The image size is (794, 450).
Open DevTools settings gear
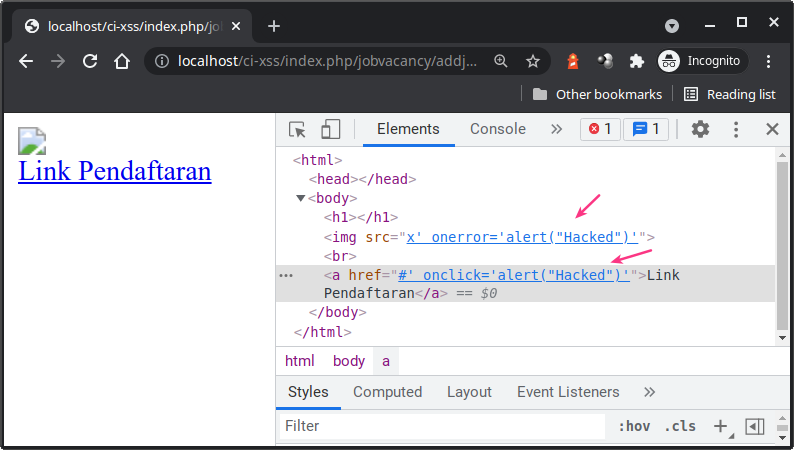(700, 129)
